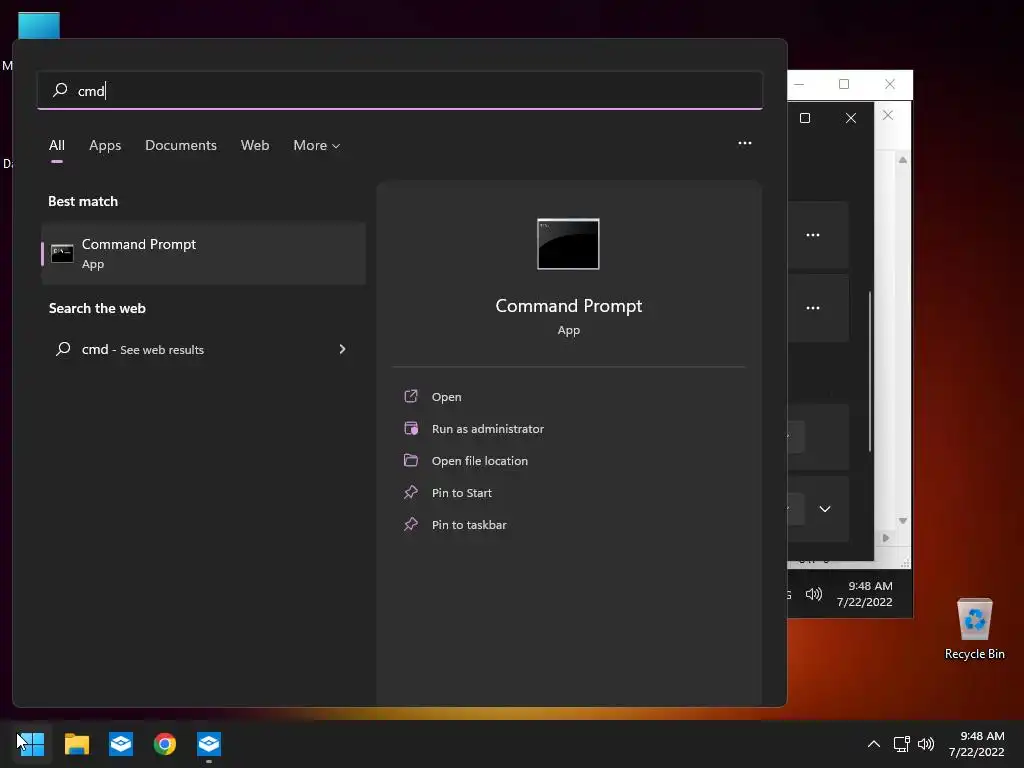Click magnifier icon beside cmd web result

[63, 349]
